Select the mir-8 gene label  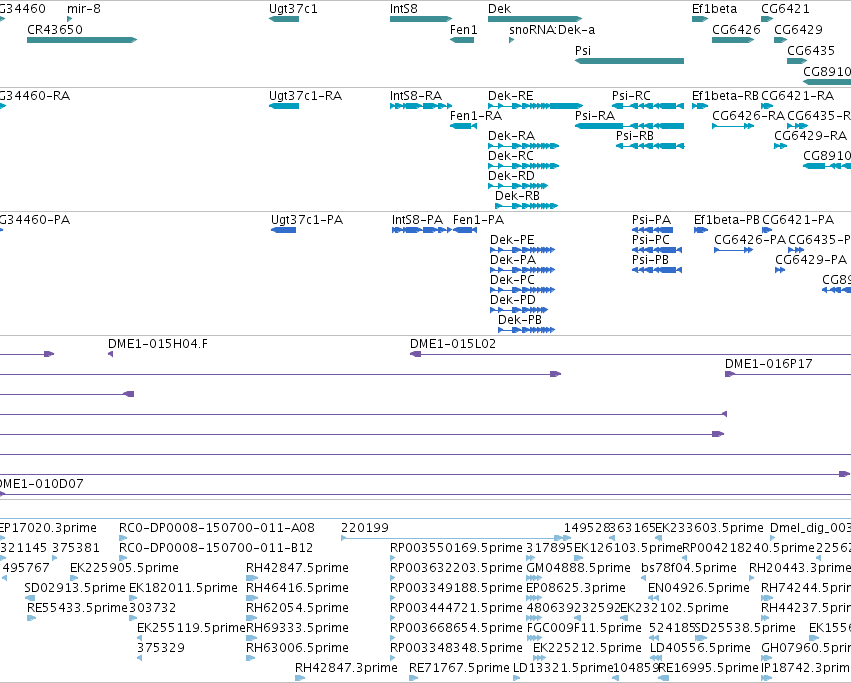[84, 9]
